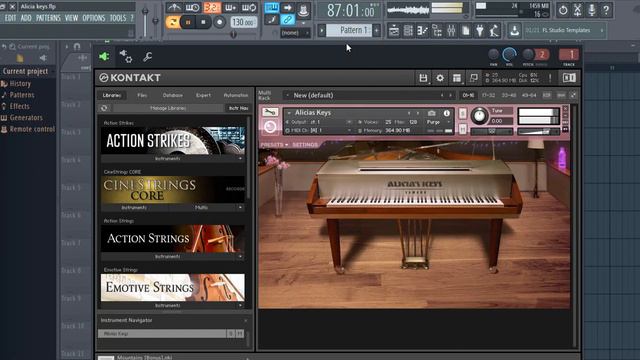Screen dimensions: 640x360
Task: Open Emotive Strings library thumbnail
Action: tap(173, 287)
